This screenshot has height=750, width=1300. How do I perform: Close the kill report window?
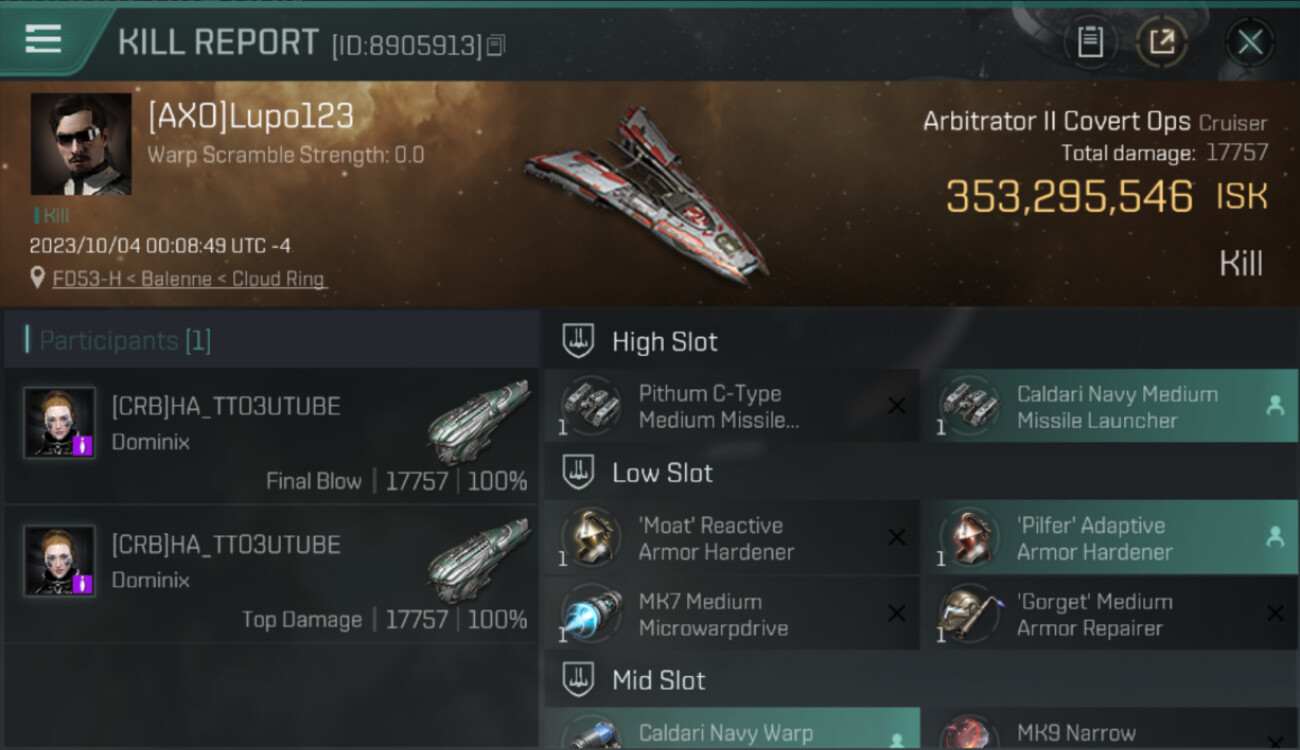[1249, 42]
